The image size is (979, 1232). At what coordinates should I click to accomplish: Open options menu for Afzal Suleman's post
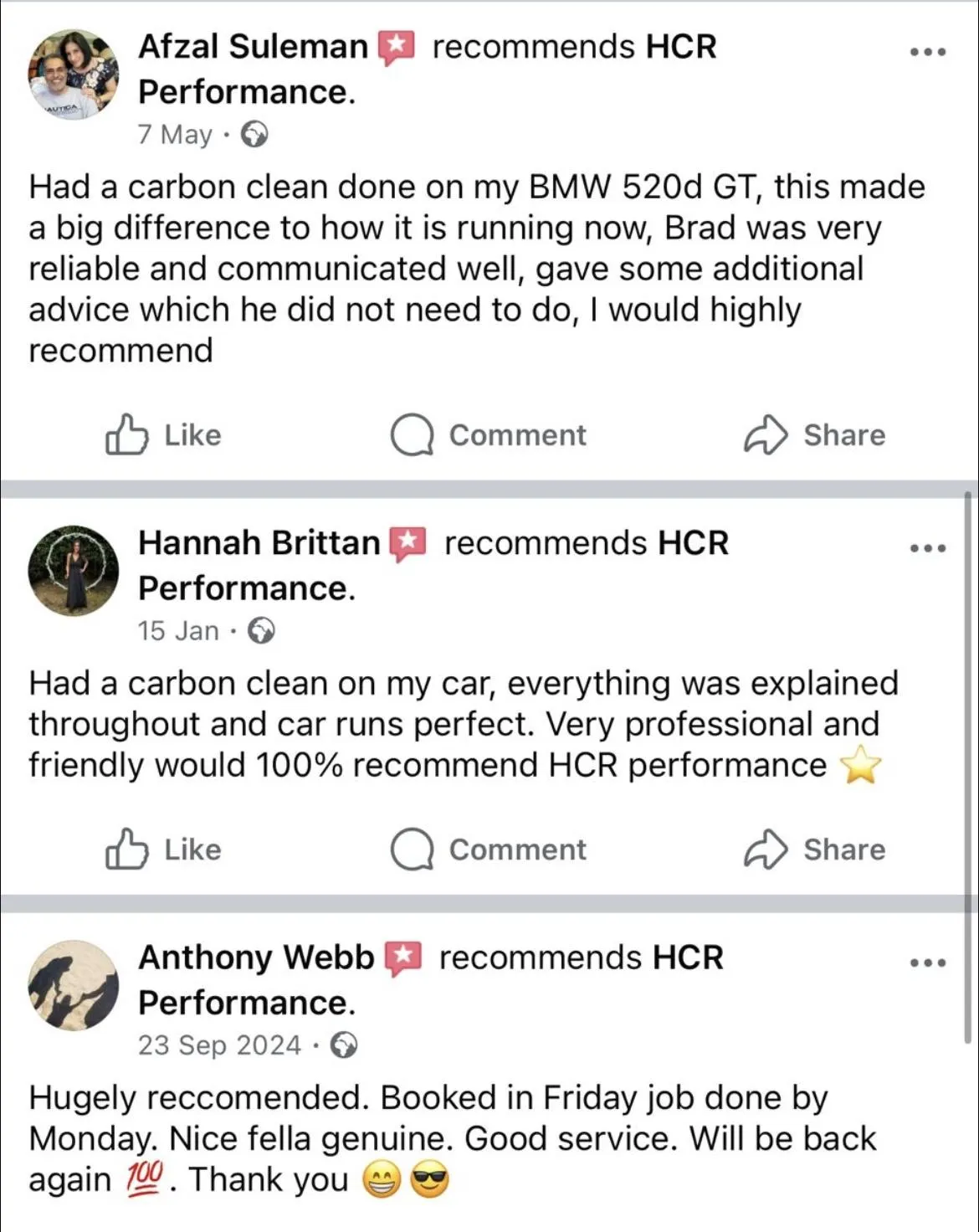(928, 52)
